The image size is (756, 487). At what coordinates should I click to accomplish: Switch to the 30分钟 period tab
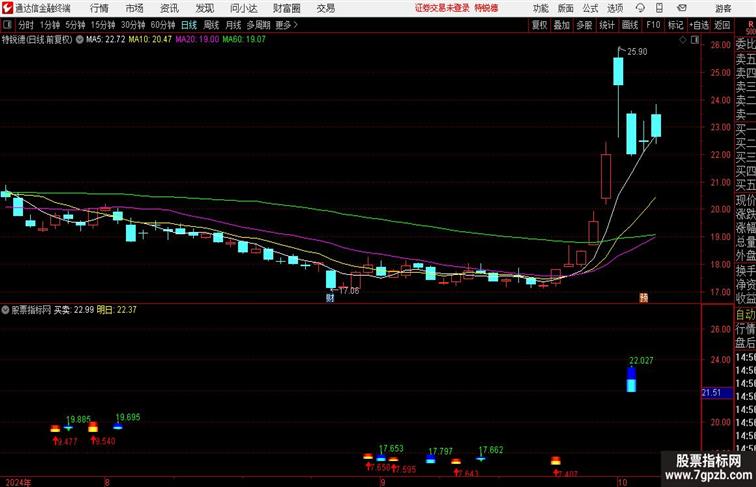click(133, 25)
